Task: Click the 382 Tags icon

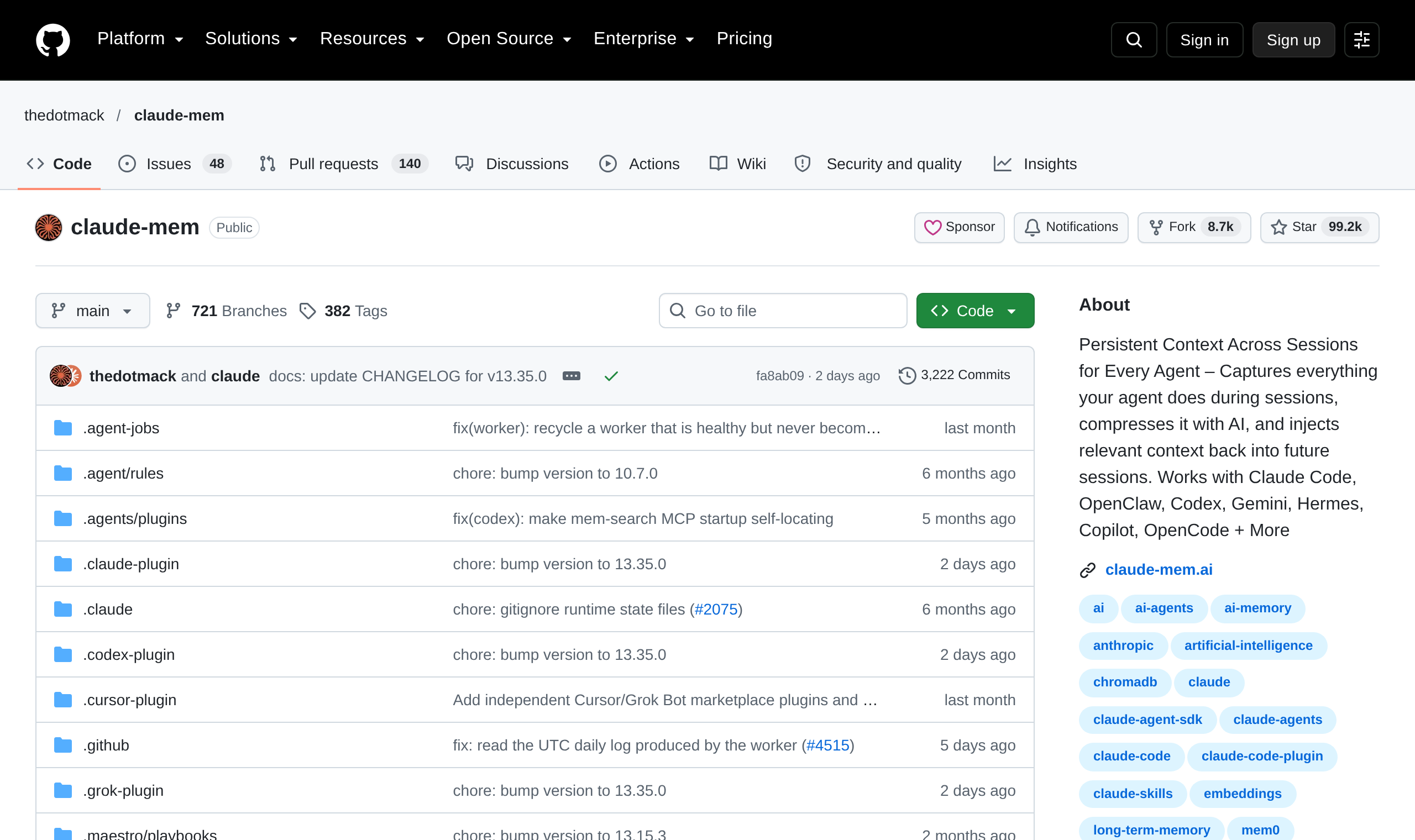Action: click(307, 311)
